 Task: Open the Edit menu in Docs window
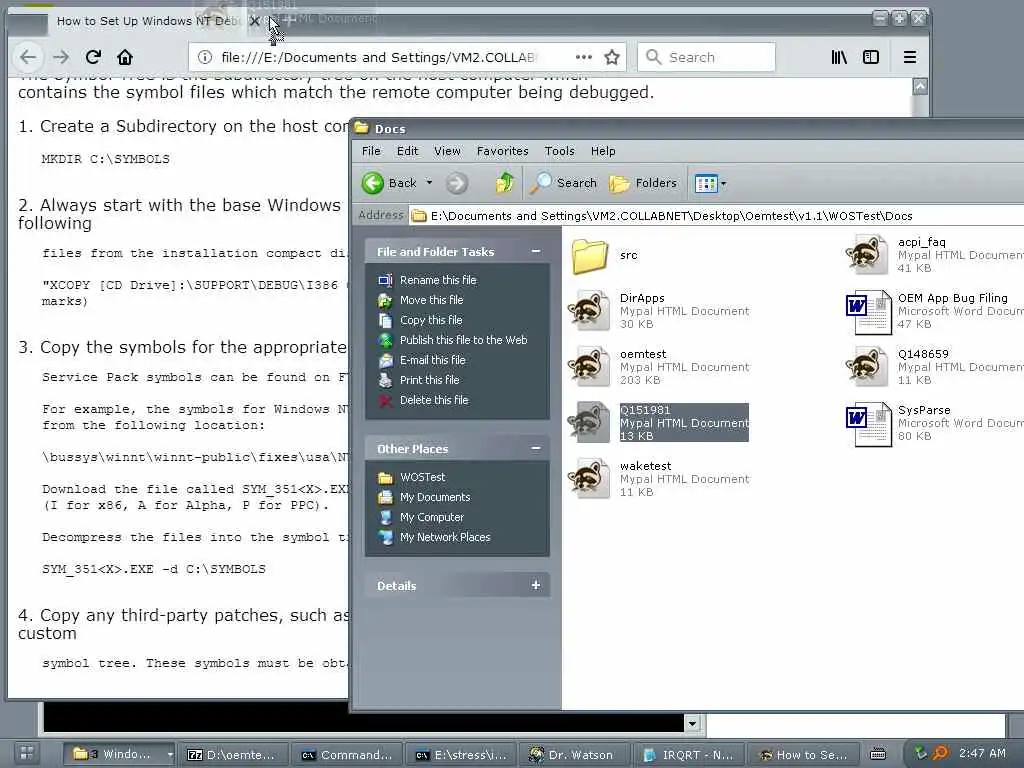coord(408,151)
